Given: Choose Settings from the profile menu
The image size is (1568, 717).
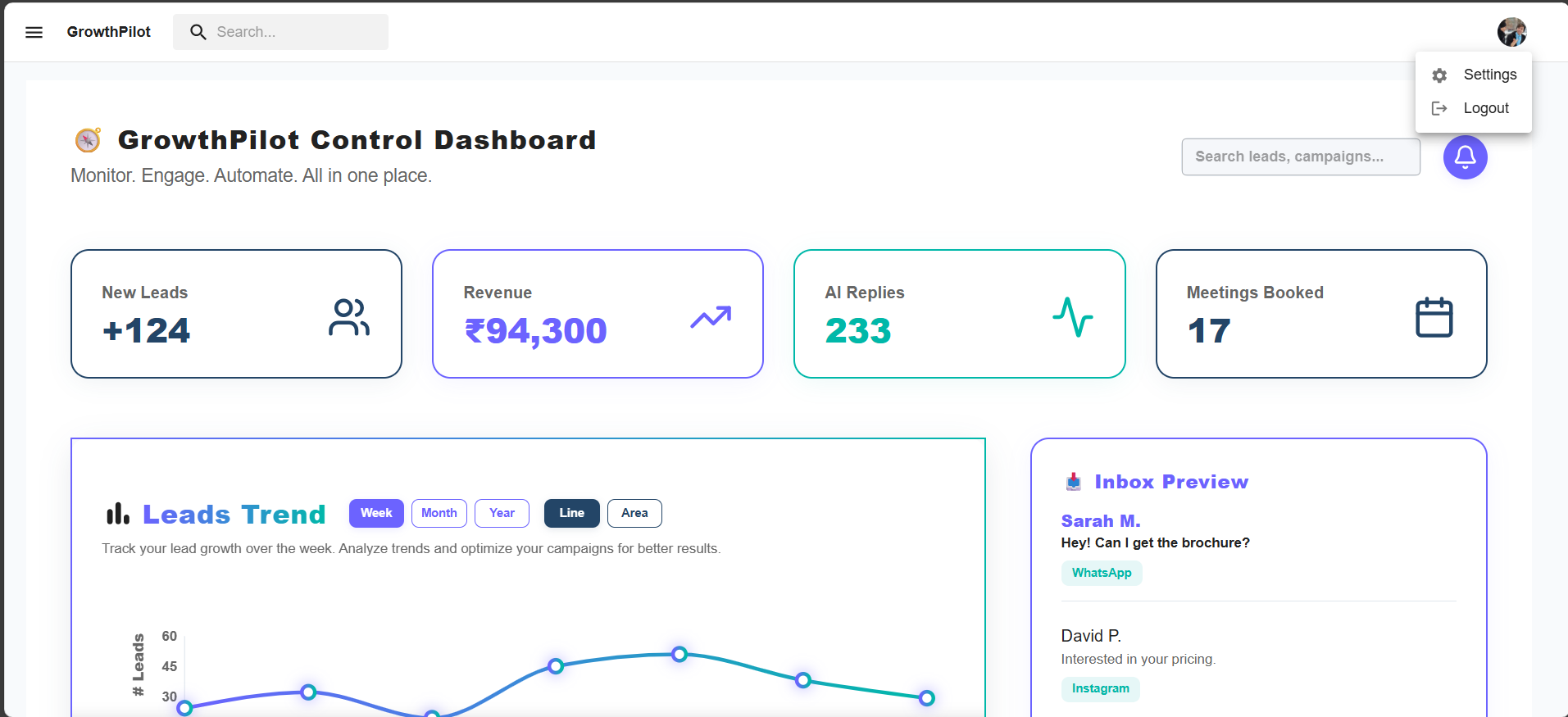Looking at the screenshot, I should (1473, 75).
